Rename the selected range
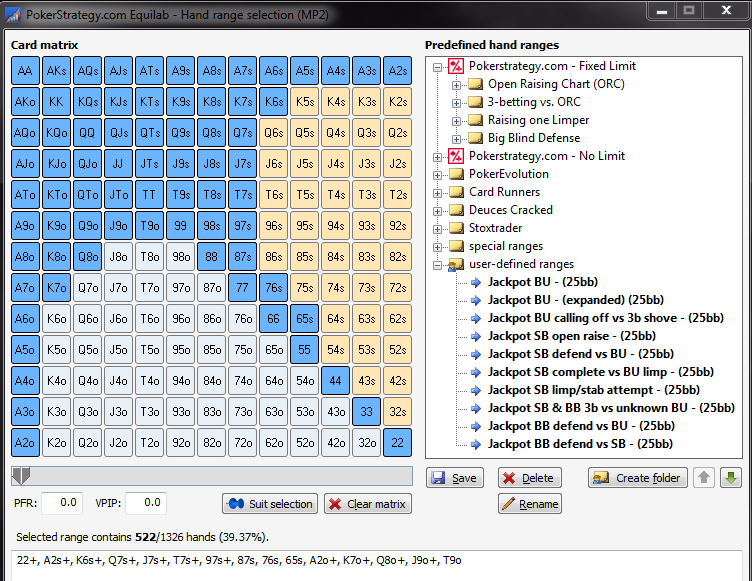Screen dimensions: 752x581 529,504
